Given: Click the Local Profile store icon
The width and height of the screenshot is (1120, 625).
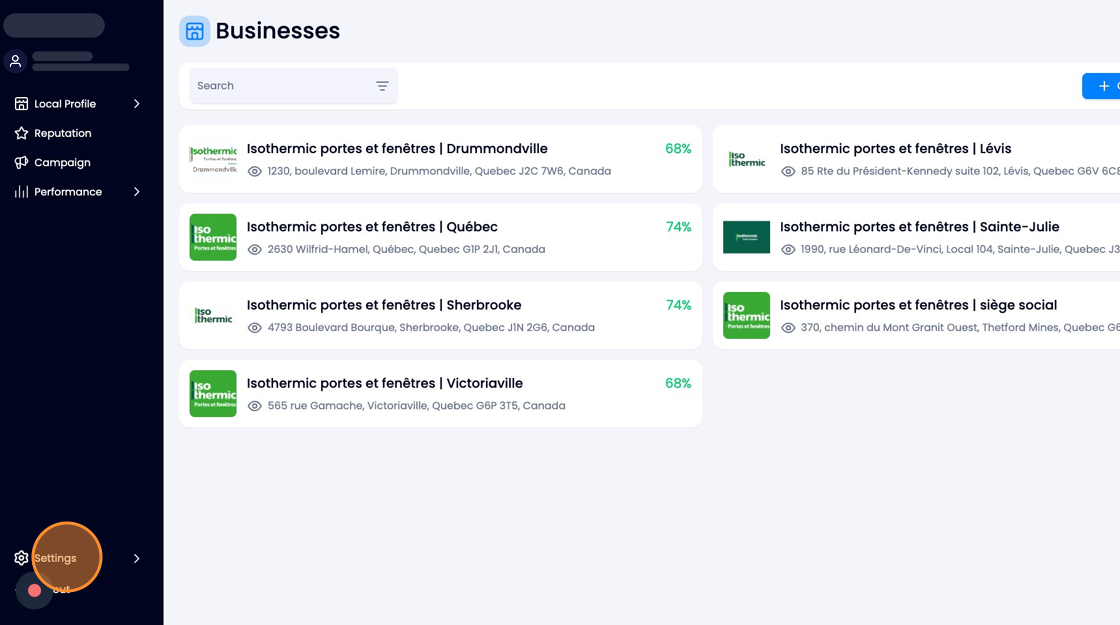Looking at the screenshot, I should 21,104.
